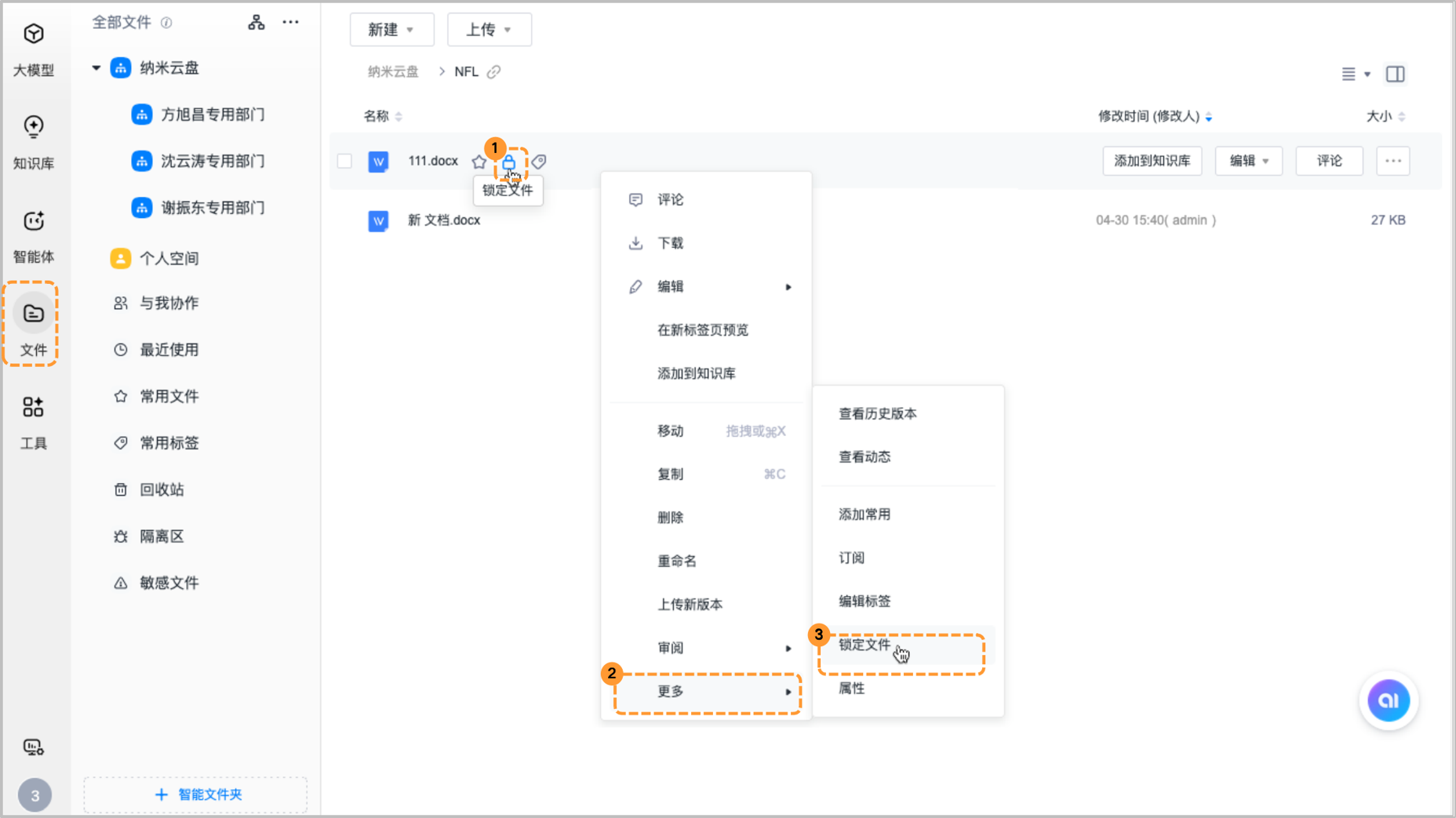Screen dimensions: 1456x818
Task: Click the 智能文件夹 button at sidebar bottom
Action: click(195, 794)
